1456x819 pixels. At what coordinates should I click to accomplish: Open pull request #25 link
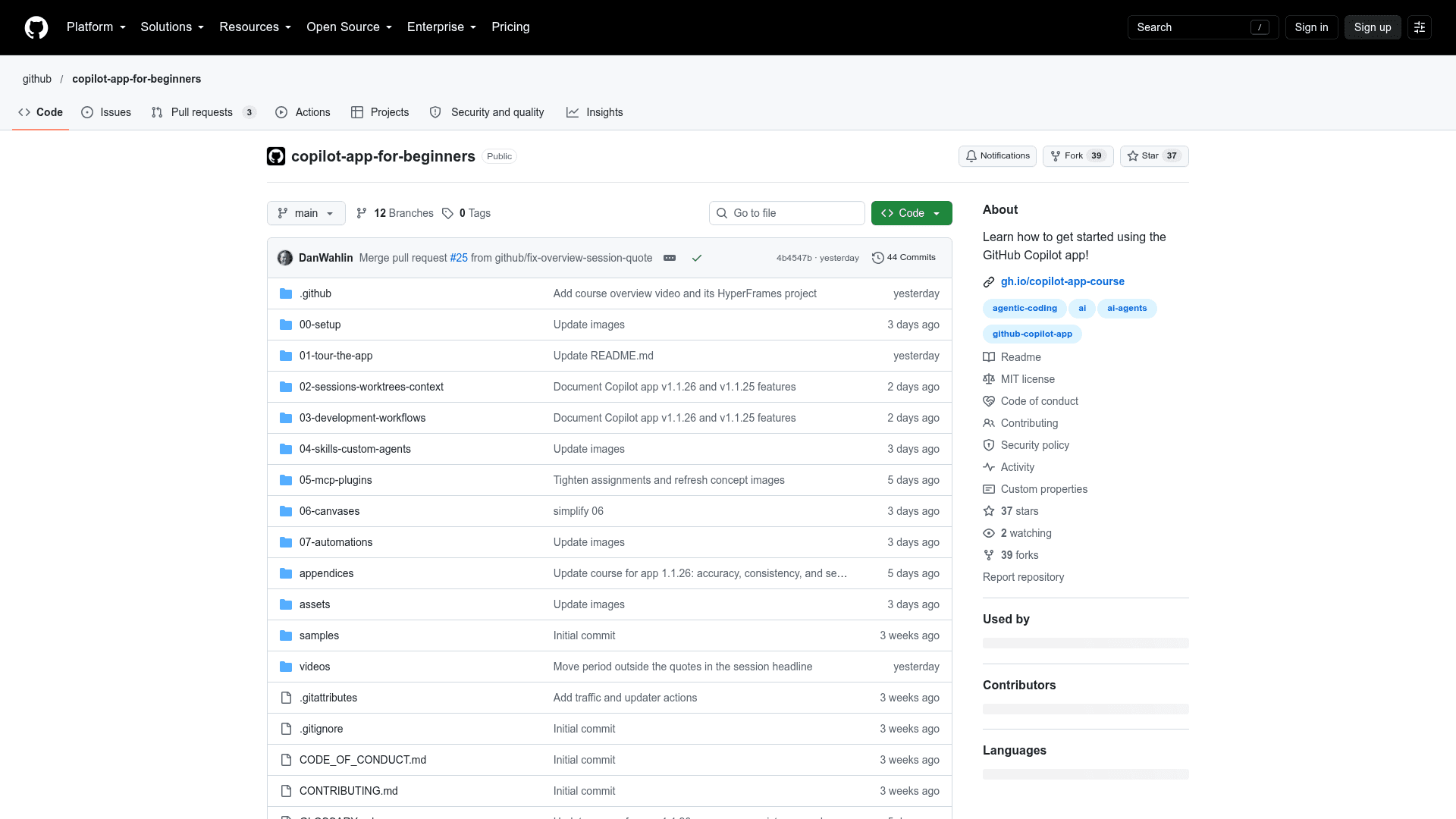pos(459,258)
